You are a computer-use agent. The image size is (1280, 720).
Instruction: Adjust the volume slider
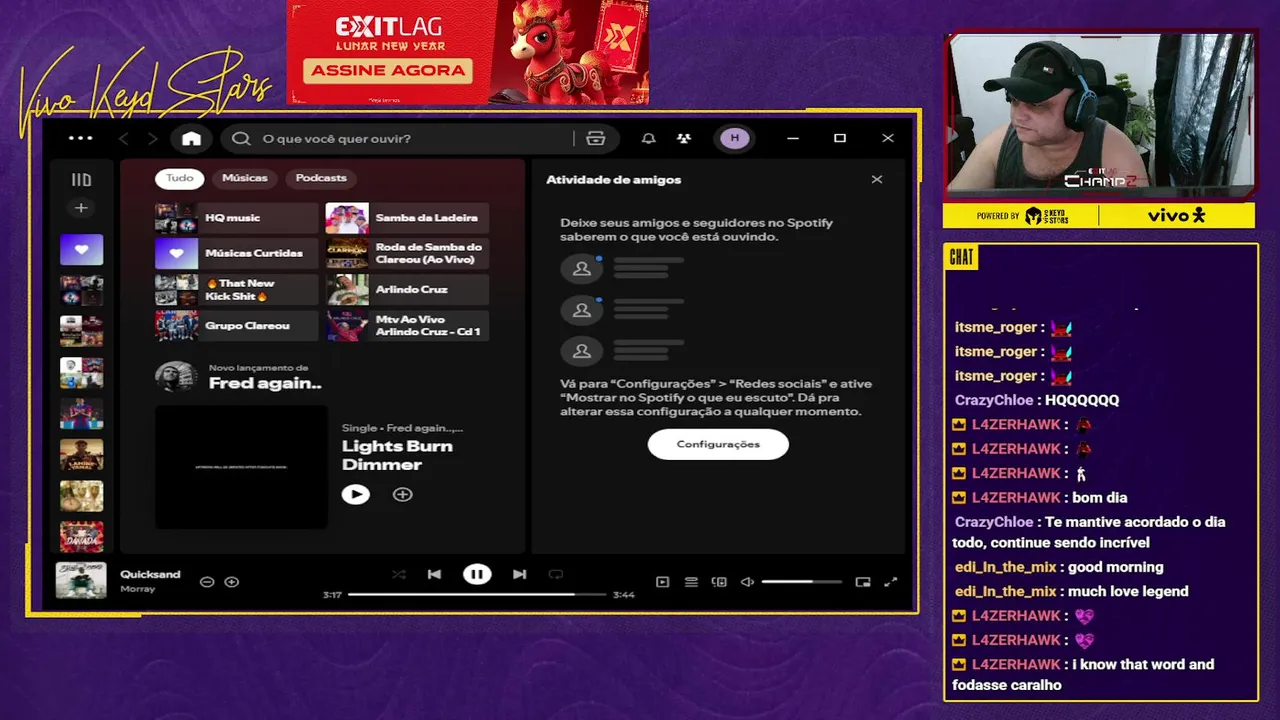click(801, 582)
